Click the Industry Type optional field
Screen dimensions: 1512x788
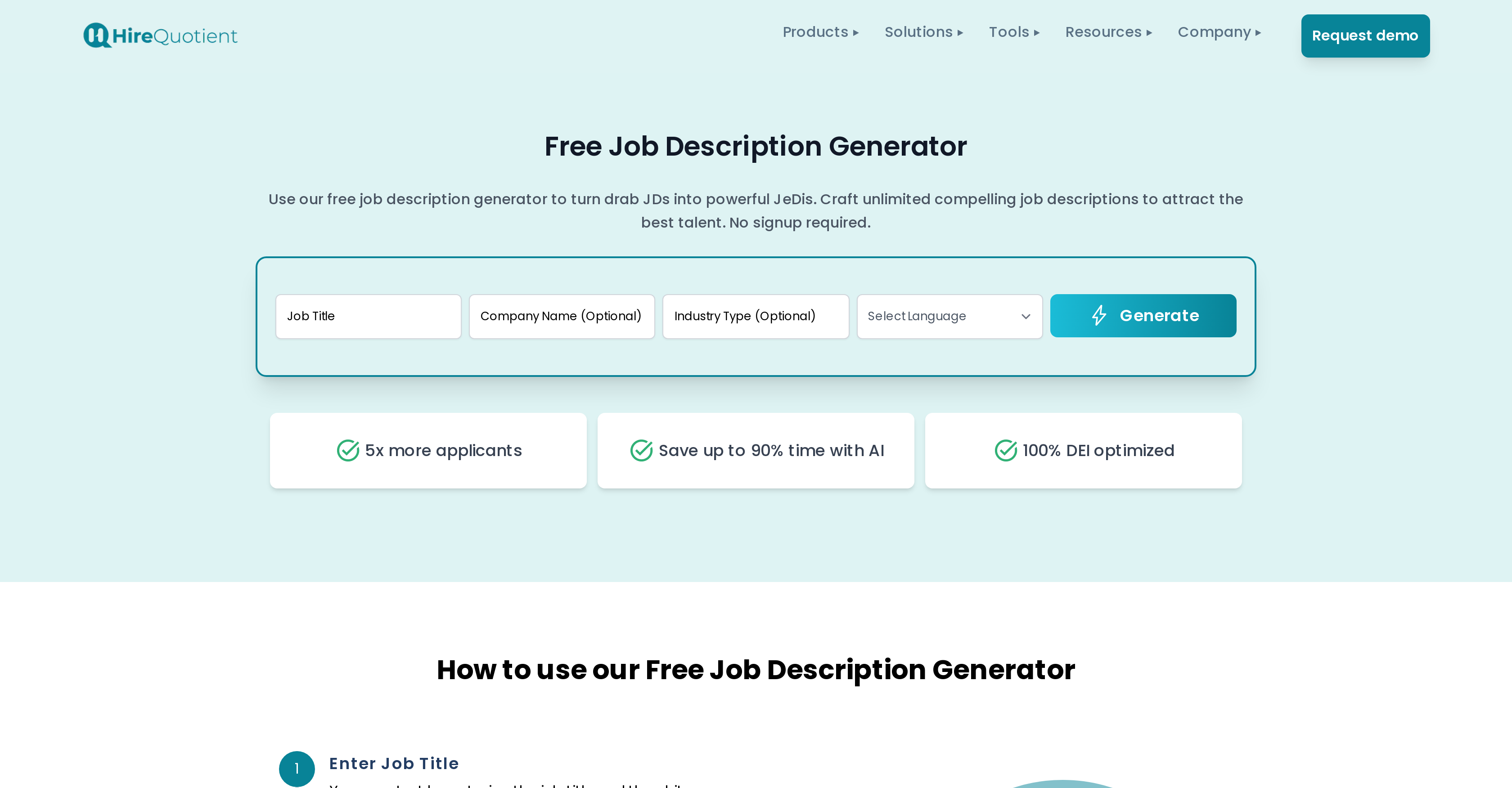click(756, 316)
